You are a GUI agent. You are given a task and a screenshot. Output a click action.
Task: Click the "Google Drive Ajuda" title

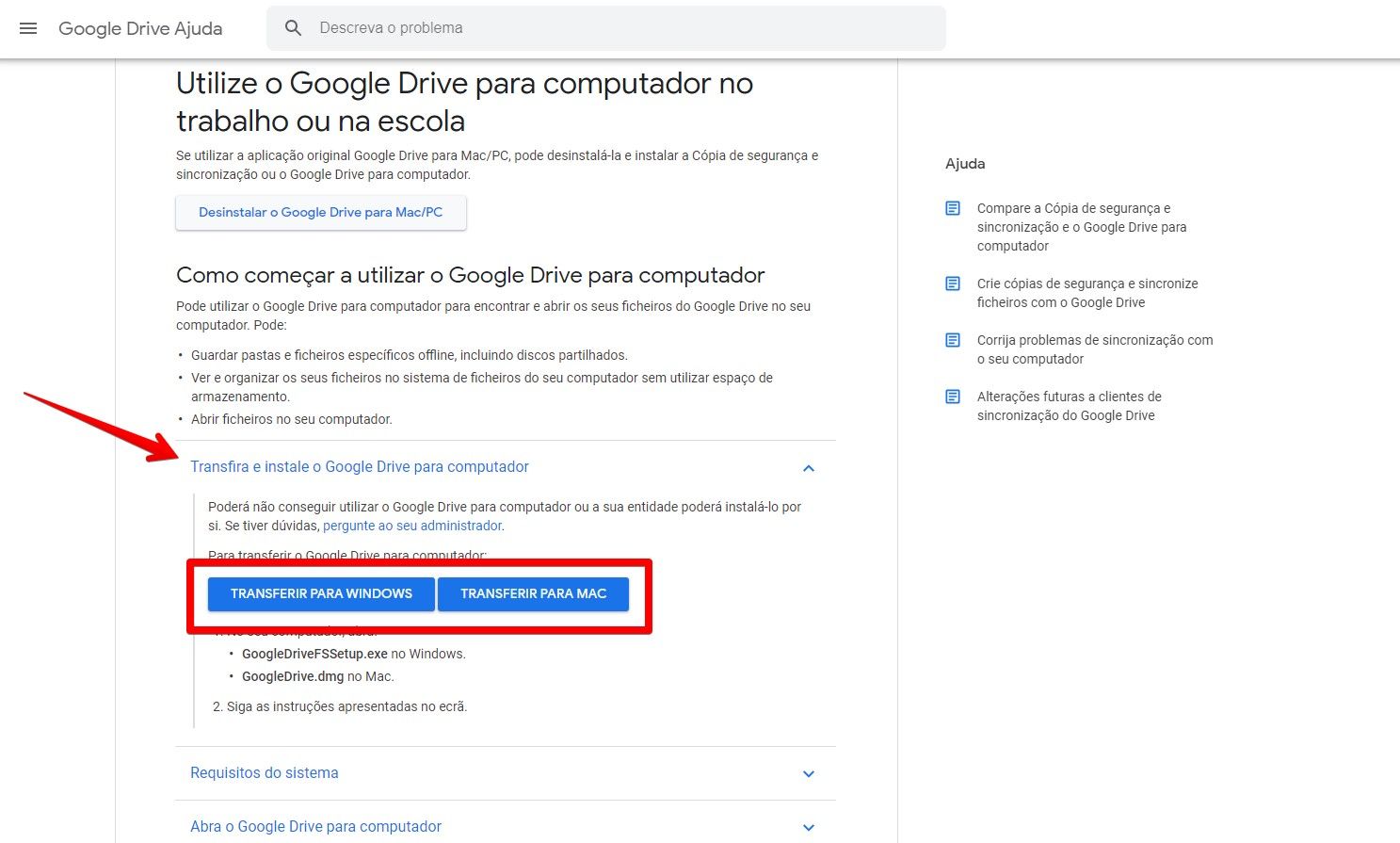point(140,28)
